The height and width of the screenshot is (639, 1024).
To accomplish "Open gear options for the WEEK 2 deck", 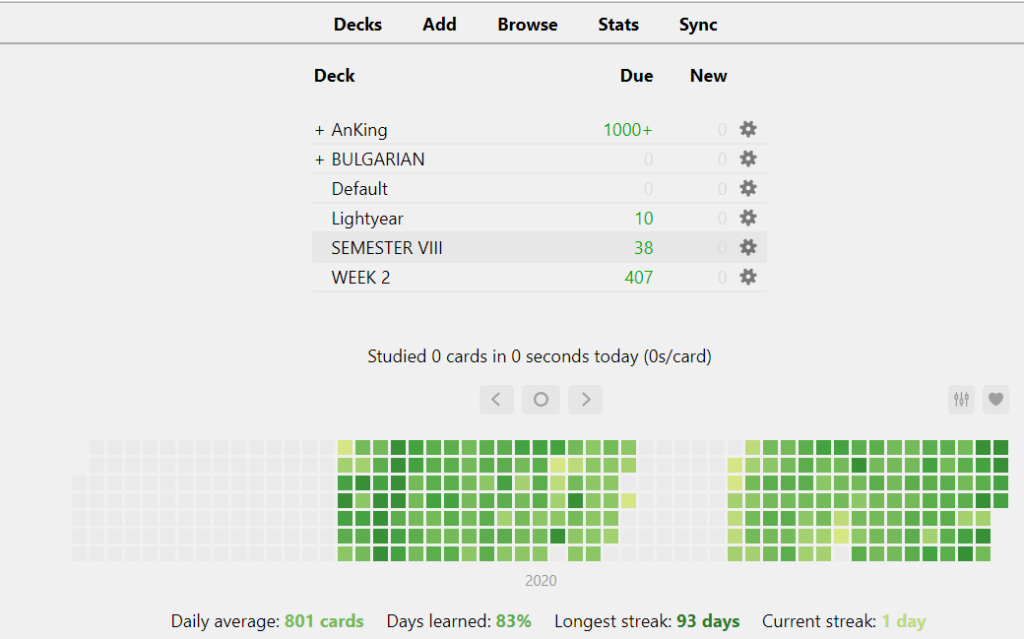I will pyautogui.click(x=747, y=277).
